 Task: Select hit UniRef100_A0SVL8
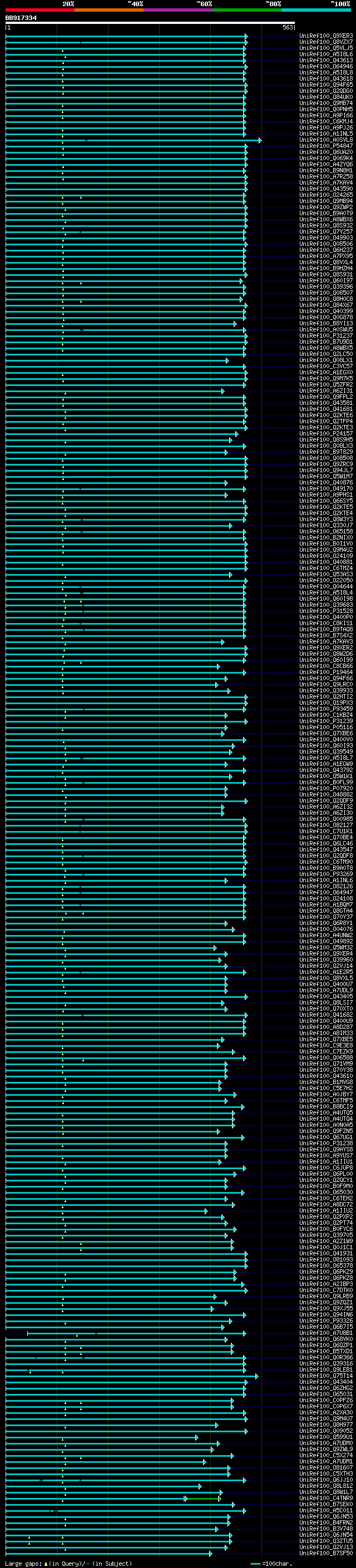coord(326,140)
